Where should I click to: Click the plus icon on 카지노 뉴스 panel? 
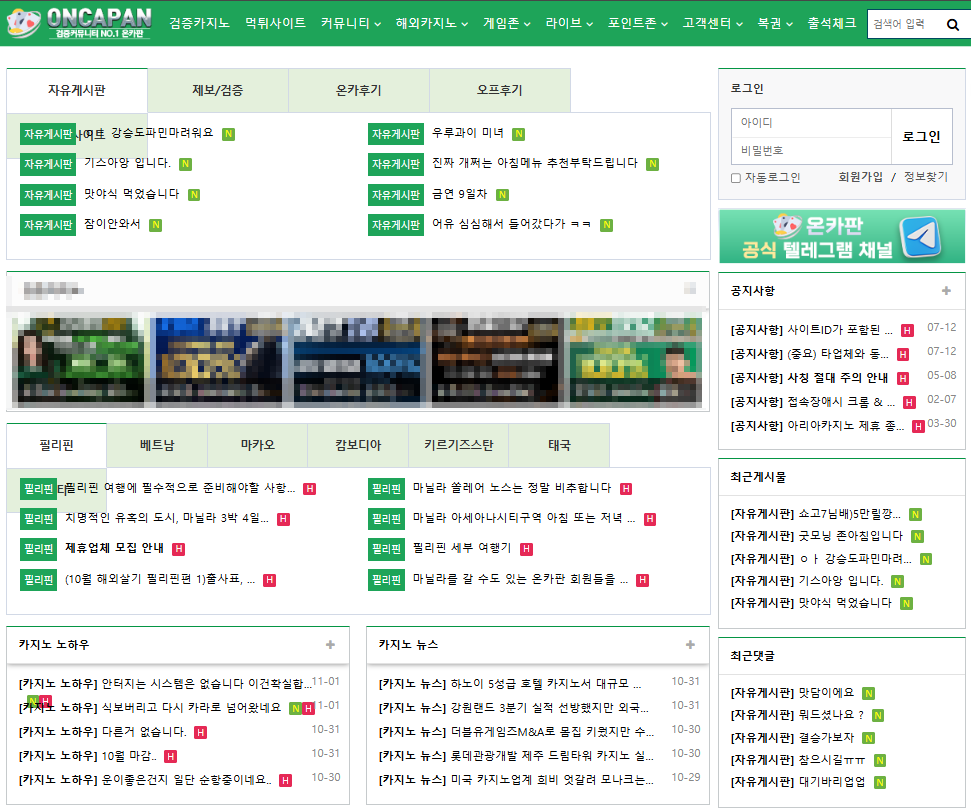689,645
